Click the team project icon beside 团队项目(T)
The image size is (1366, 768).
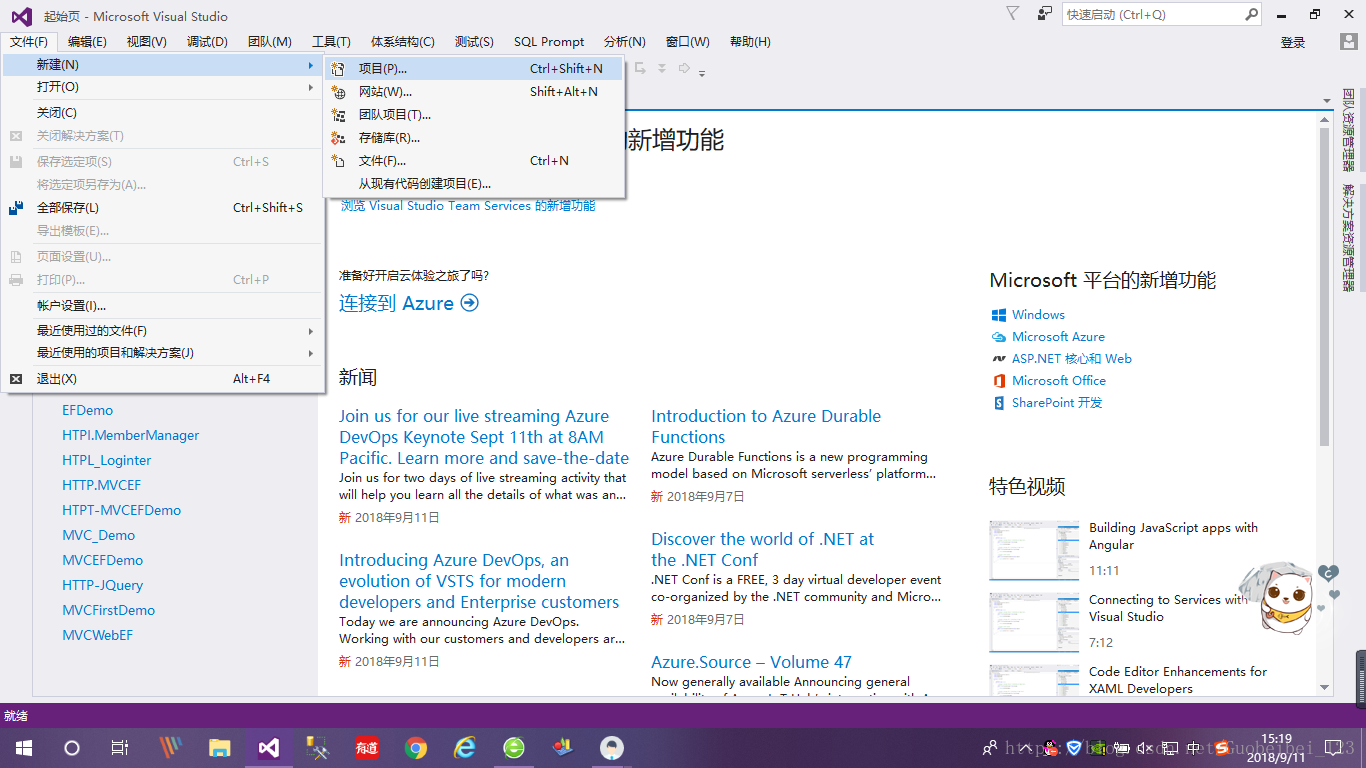pos(338,115)
